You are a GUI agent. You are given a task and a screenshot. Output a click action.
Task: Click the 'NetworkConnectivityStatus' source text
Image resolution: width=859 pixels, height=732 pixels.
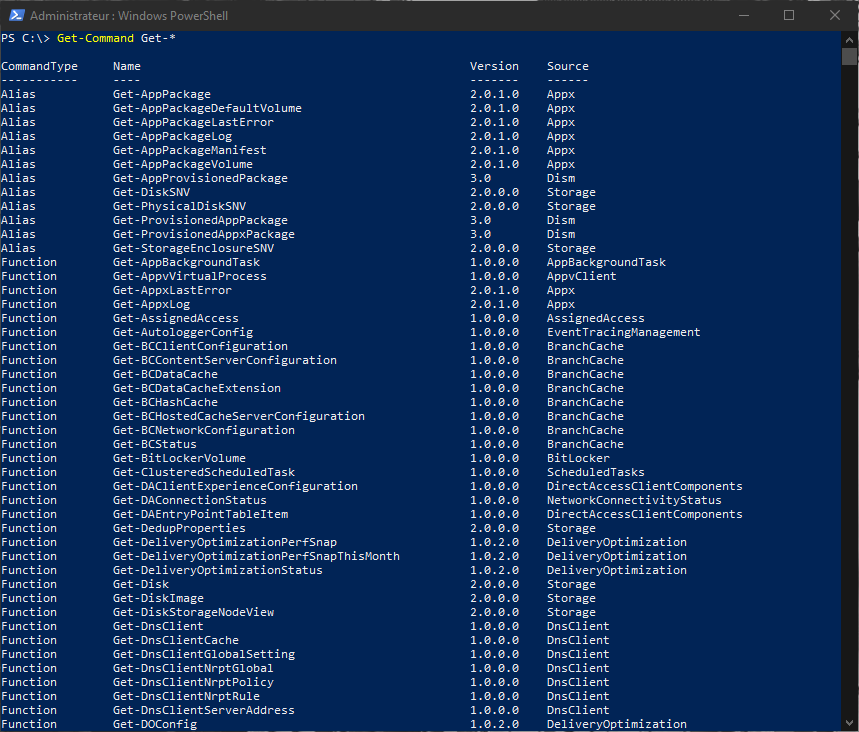[633, 500]
